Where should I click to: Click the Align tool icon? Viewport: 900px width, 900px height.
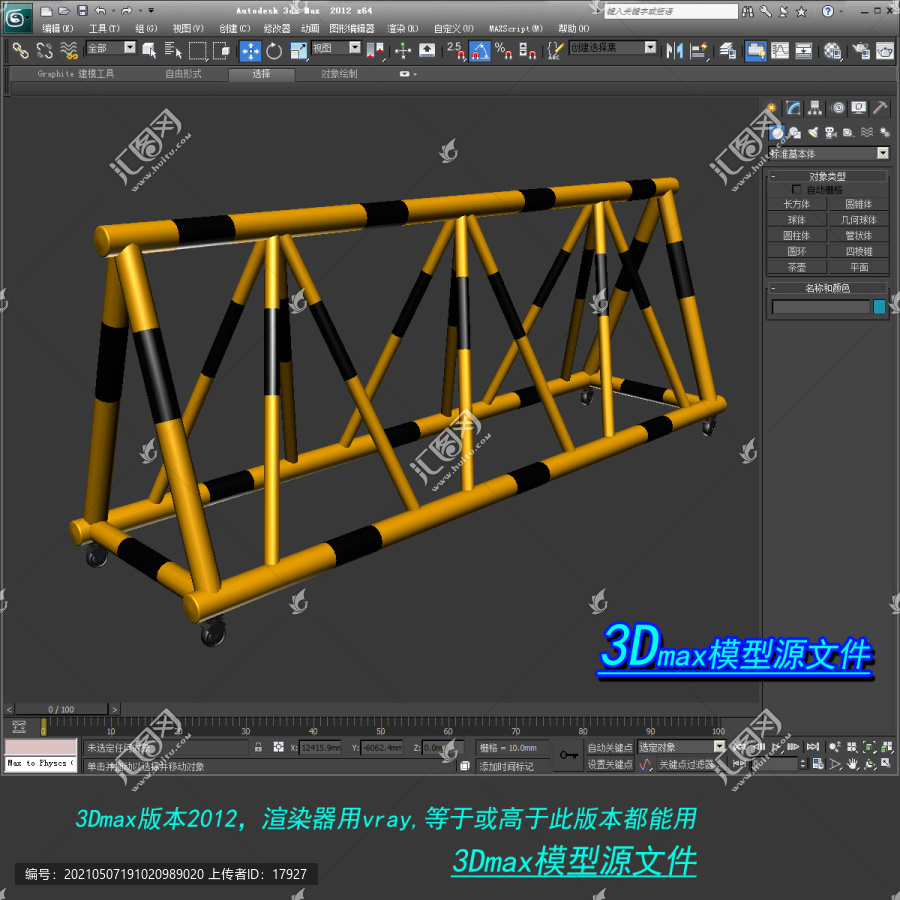[699, 51]
